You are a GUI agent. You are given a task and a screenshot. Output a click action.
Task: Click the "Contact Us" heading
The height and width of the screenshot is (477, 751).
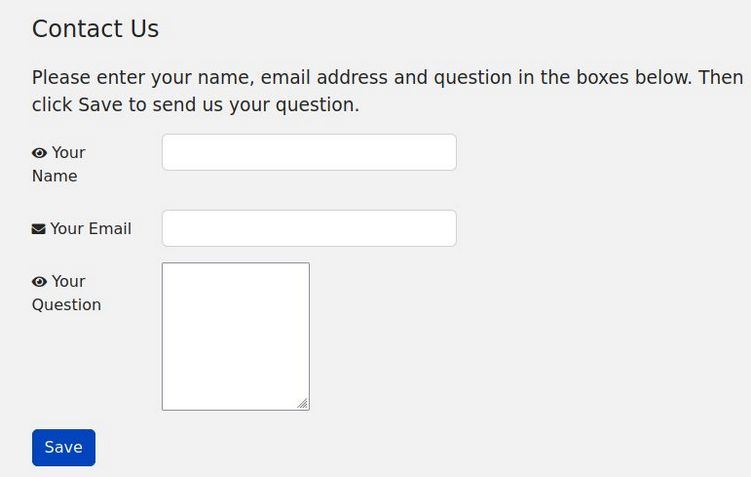click(95, 29)
